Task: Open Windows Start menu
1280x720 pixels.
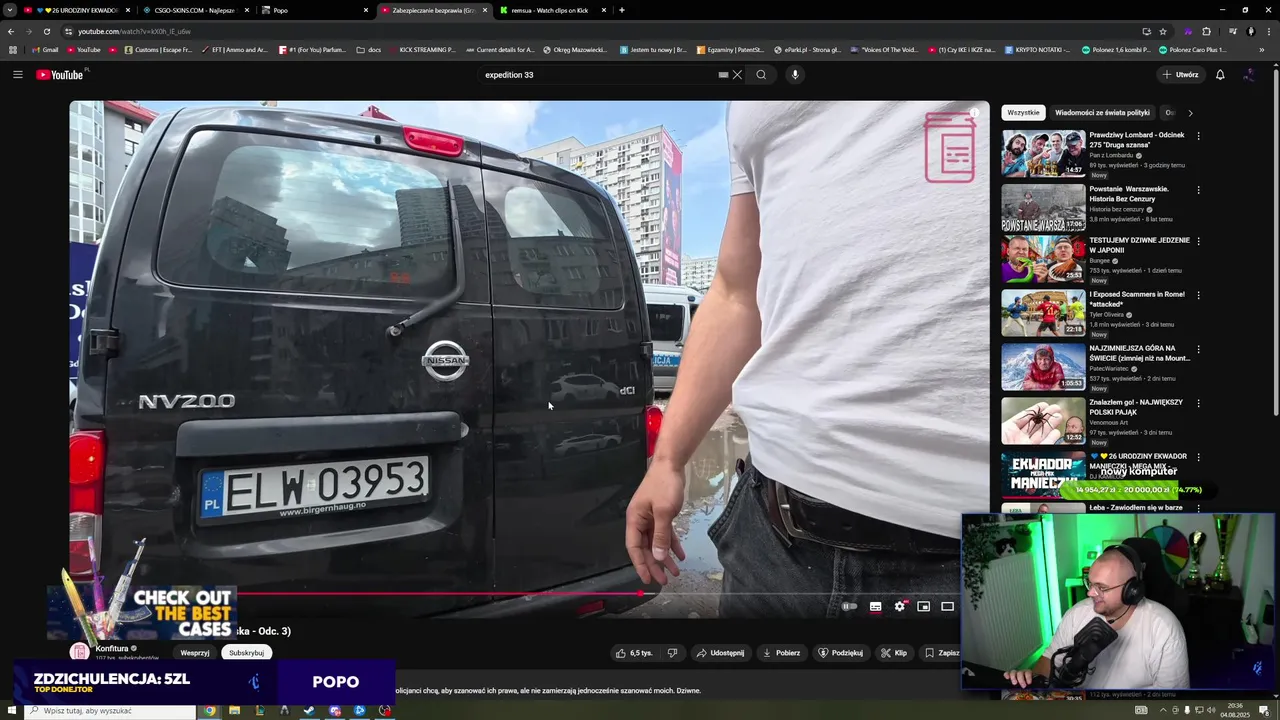Action: [12, 711]
